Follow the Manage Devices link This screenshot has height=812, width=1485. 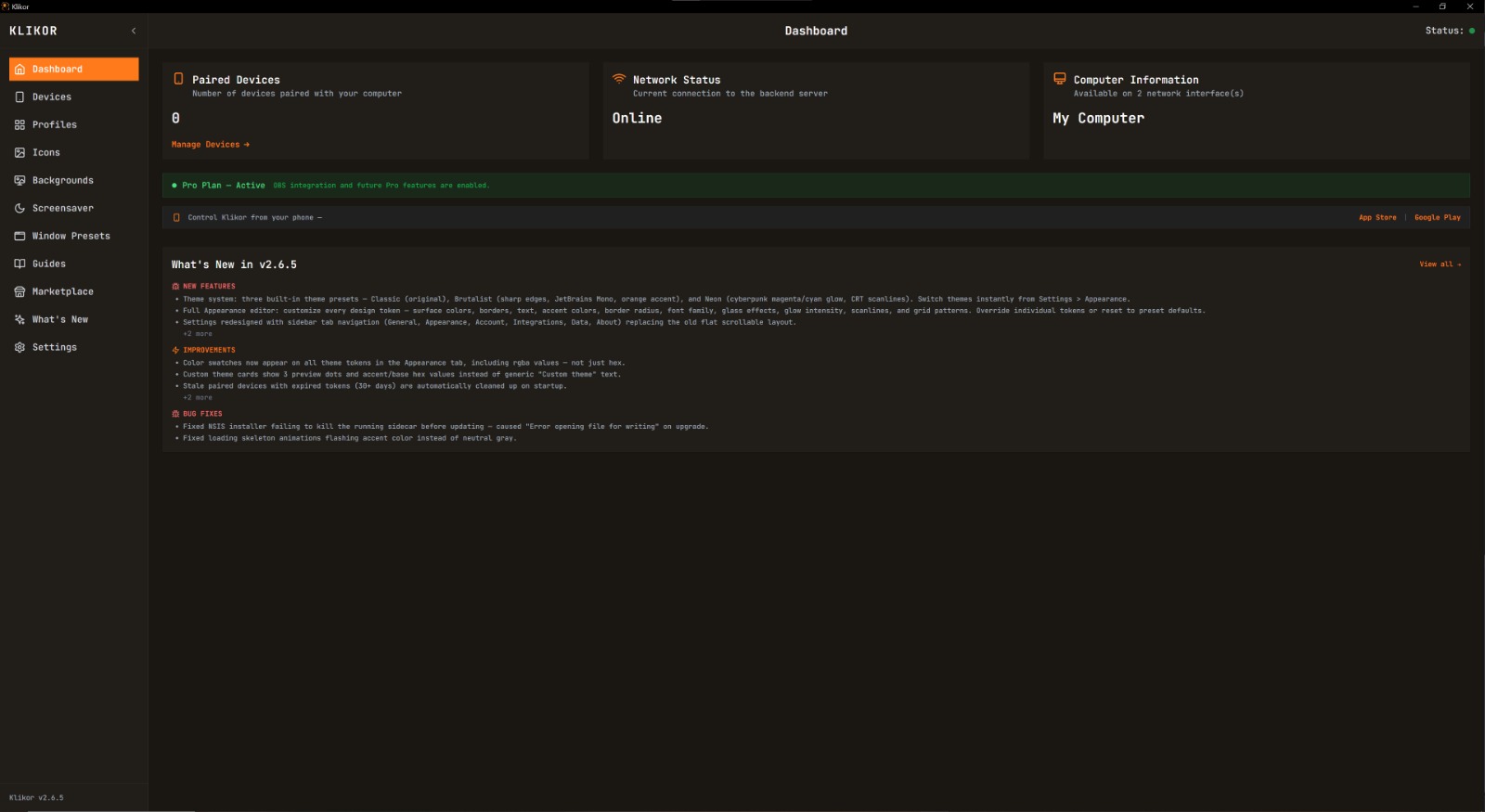pyautogui.click(x=211, y=145)
